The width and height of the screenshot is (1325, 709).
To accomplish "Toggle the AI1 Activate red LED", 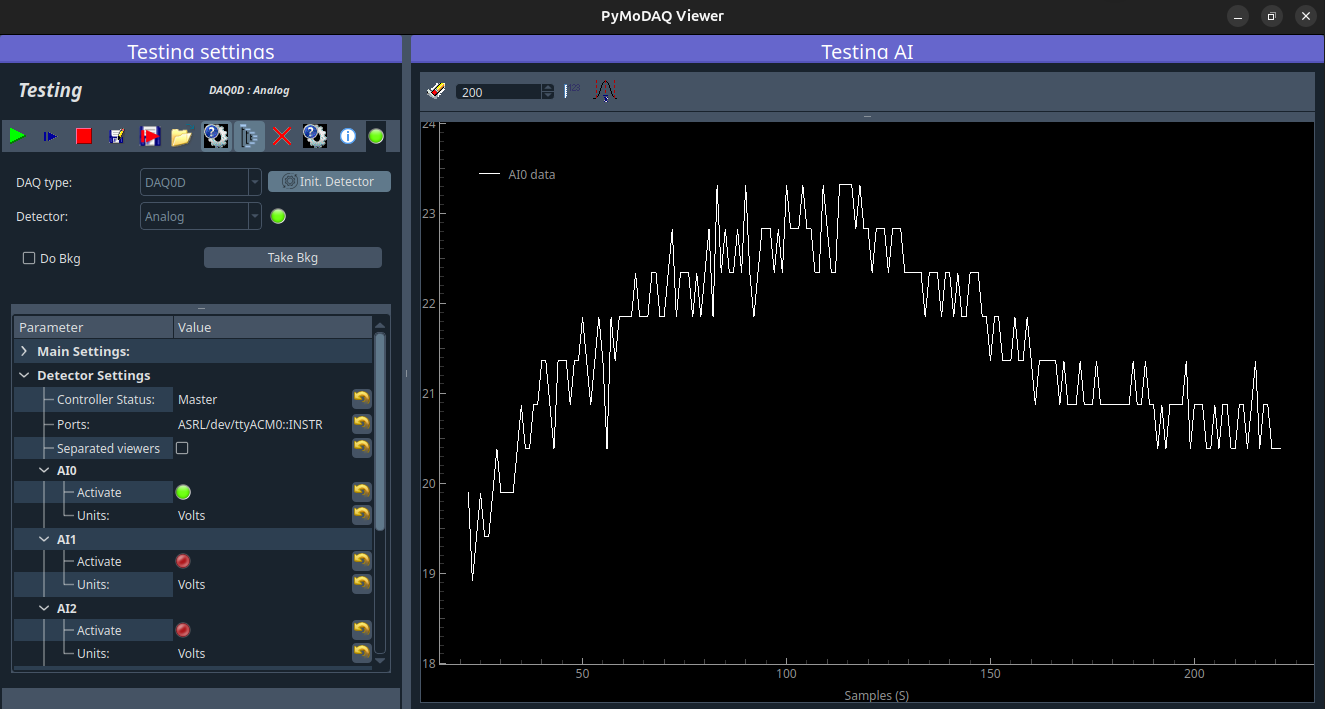I will coord(183,561).
